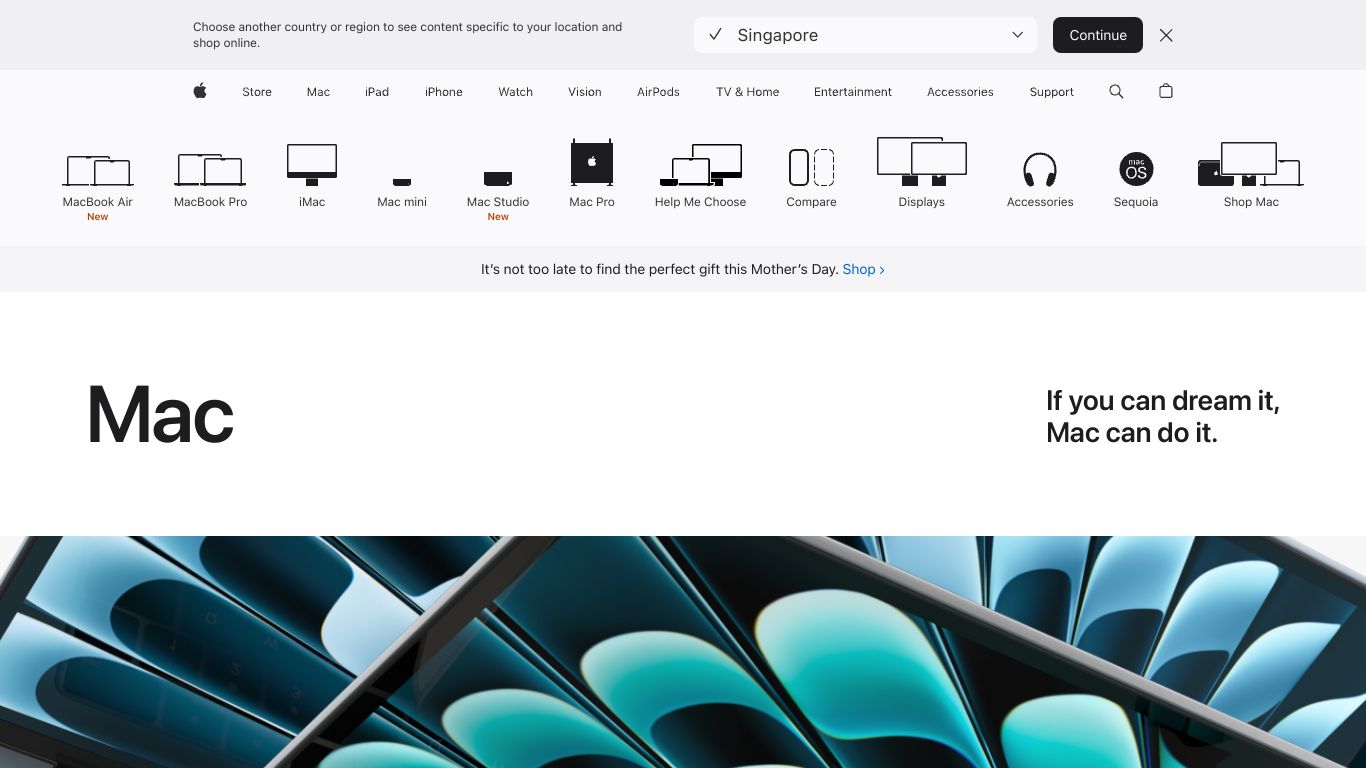Screen dimensions: 1366x768
Task: Open the Compare devices icon
Action: [811, 167]
